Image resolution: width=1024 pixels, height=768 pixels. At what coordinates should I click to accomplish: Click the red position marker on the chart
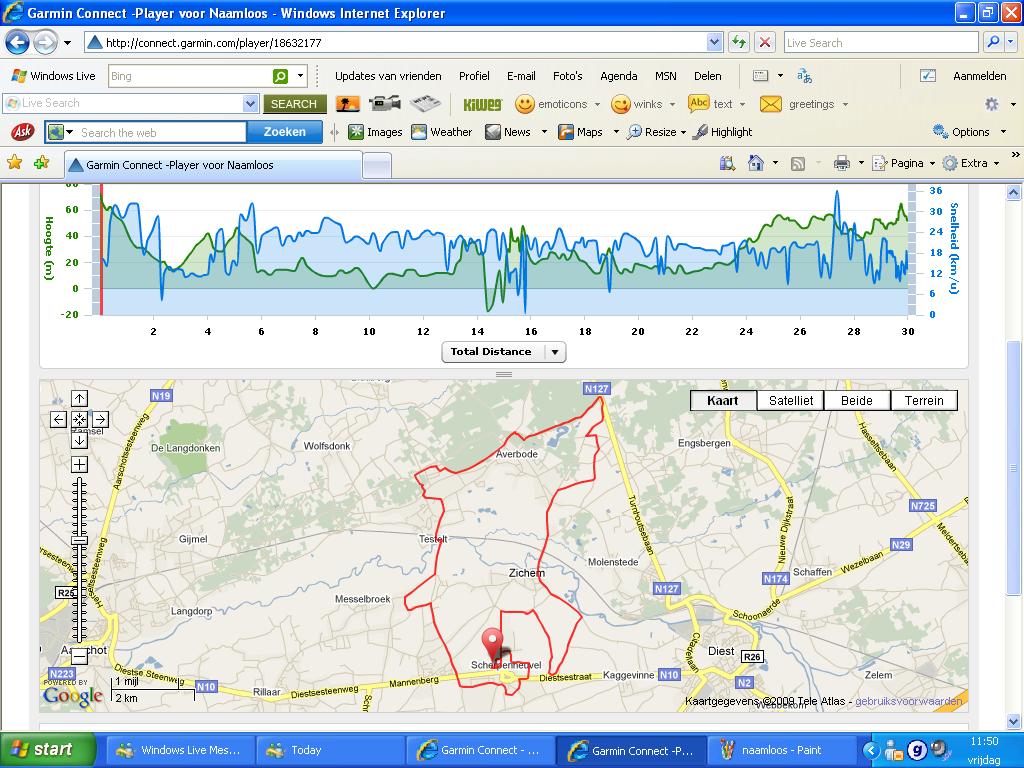tap(101, 250)
